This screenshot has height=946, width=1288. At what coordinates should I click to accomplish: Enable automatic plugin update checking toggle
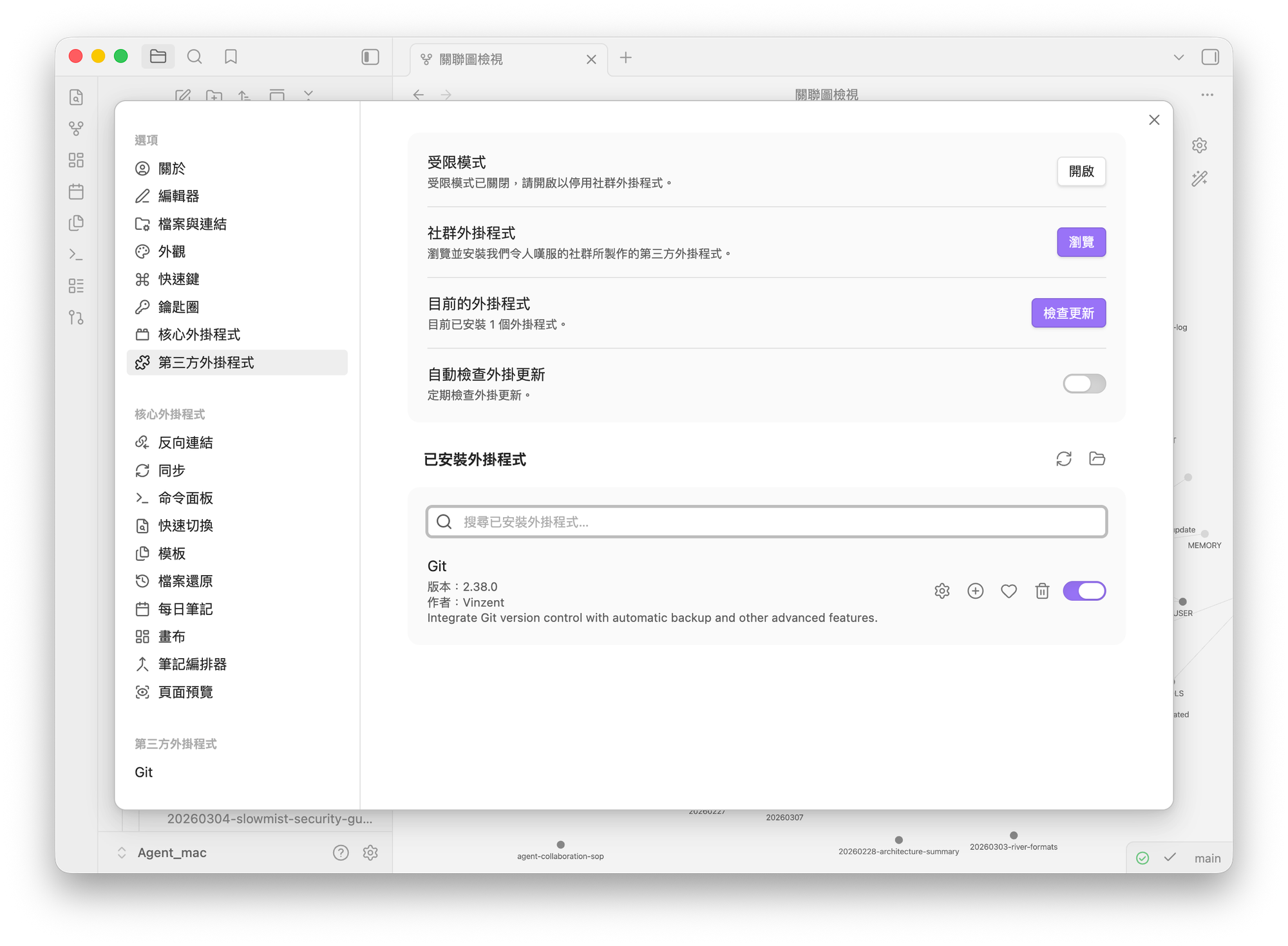1084,384
